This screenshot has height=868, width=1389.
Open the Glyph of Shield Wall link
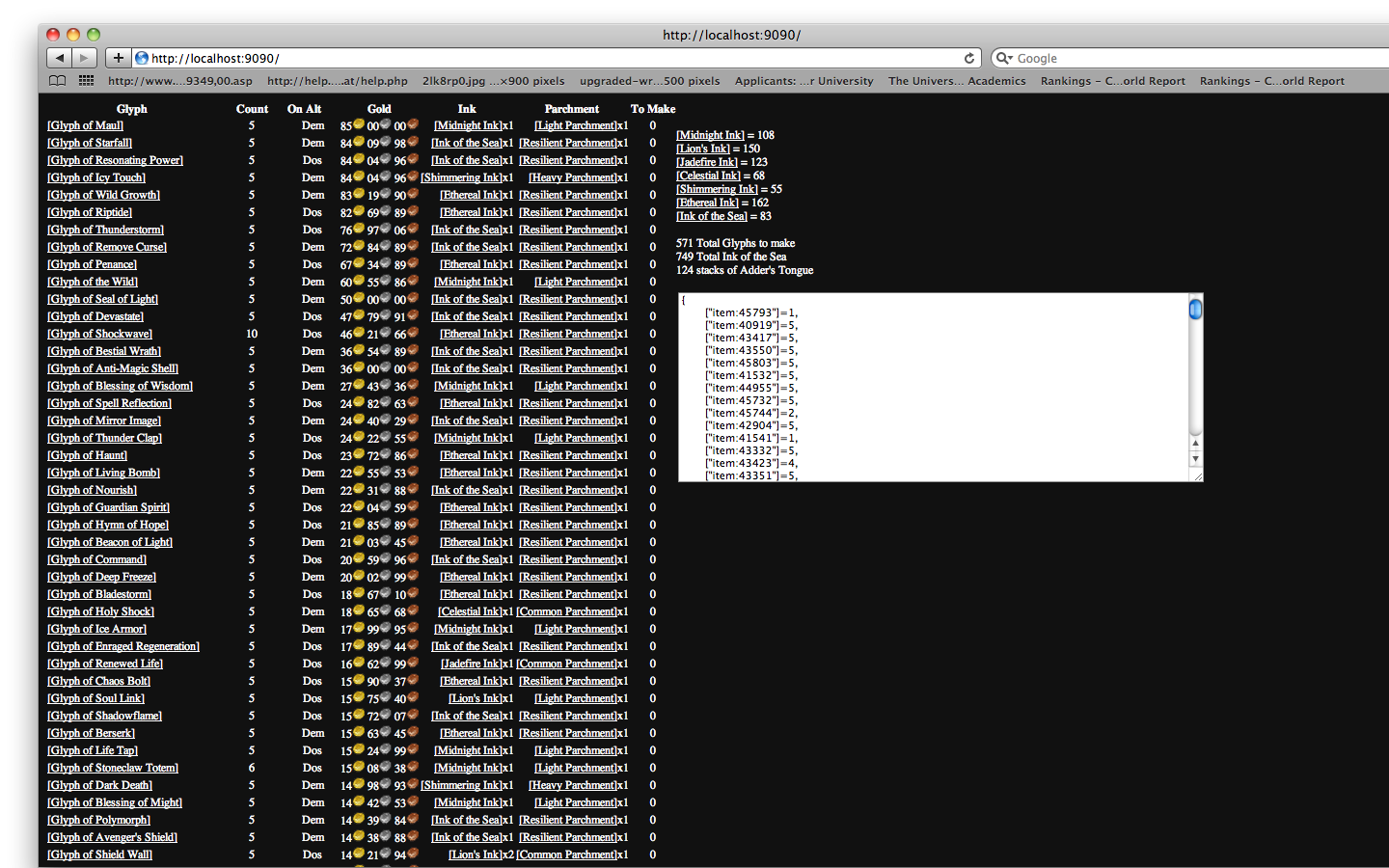click(100, 854)
